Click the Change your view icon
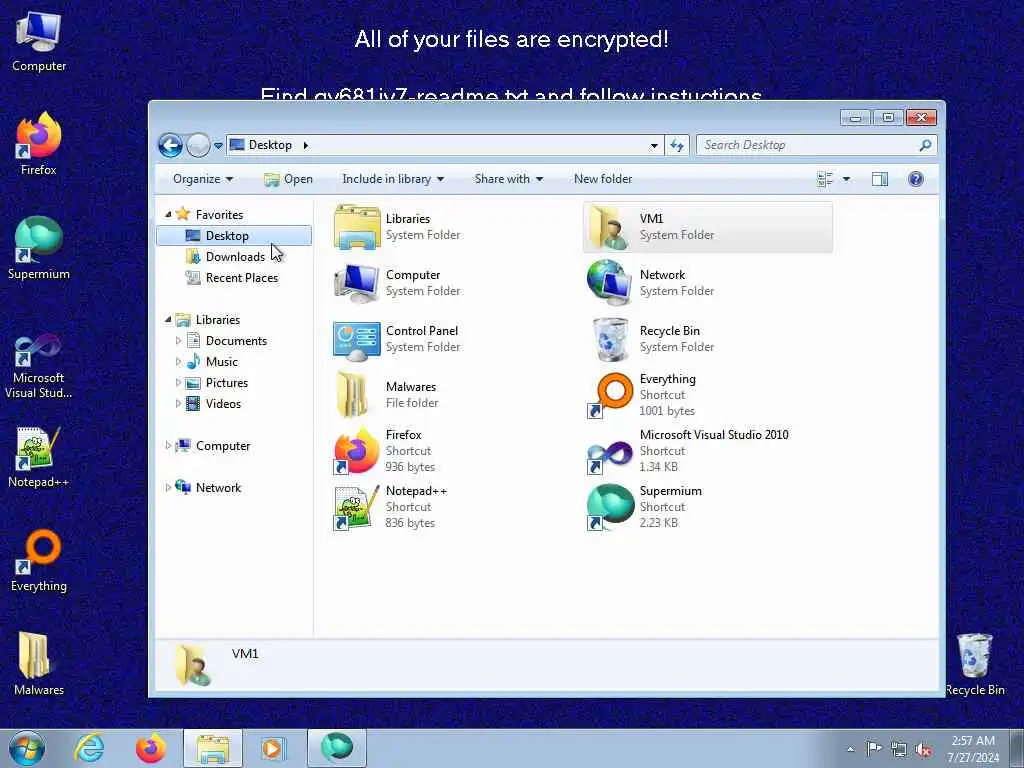The width and height of the screenshot is (1024, 768). pyautogui.click(x=825, y=179)
